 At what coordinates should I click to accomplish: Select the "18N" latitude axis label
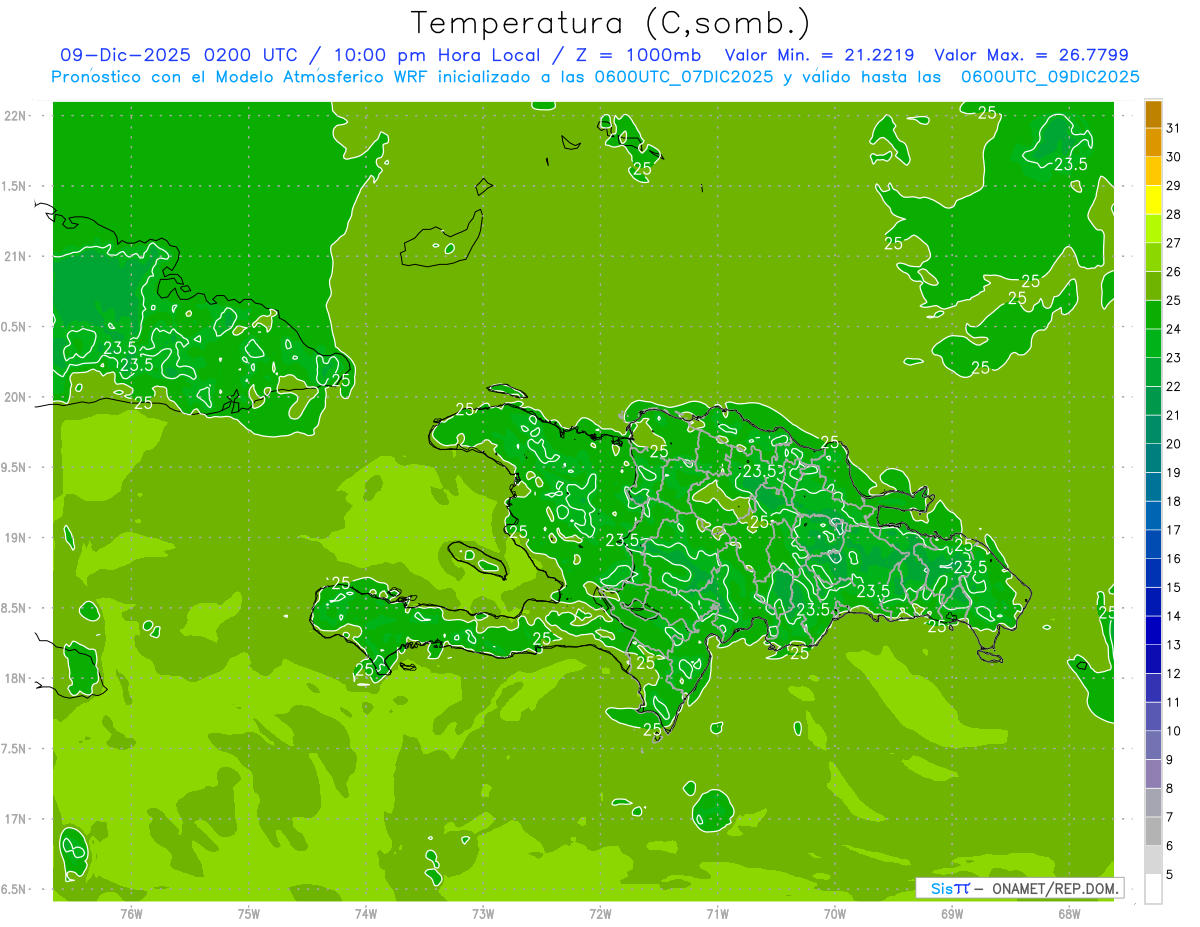click(17, 678)
